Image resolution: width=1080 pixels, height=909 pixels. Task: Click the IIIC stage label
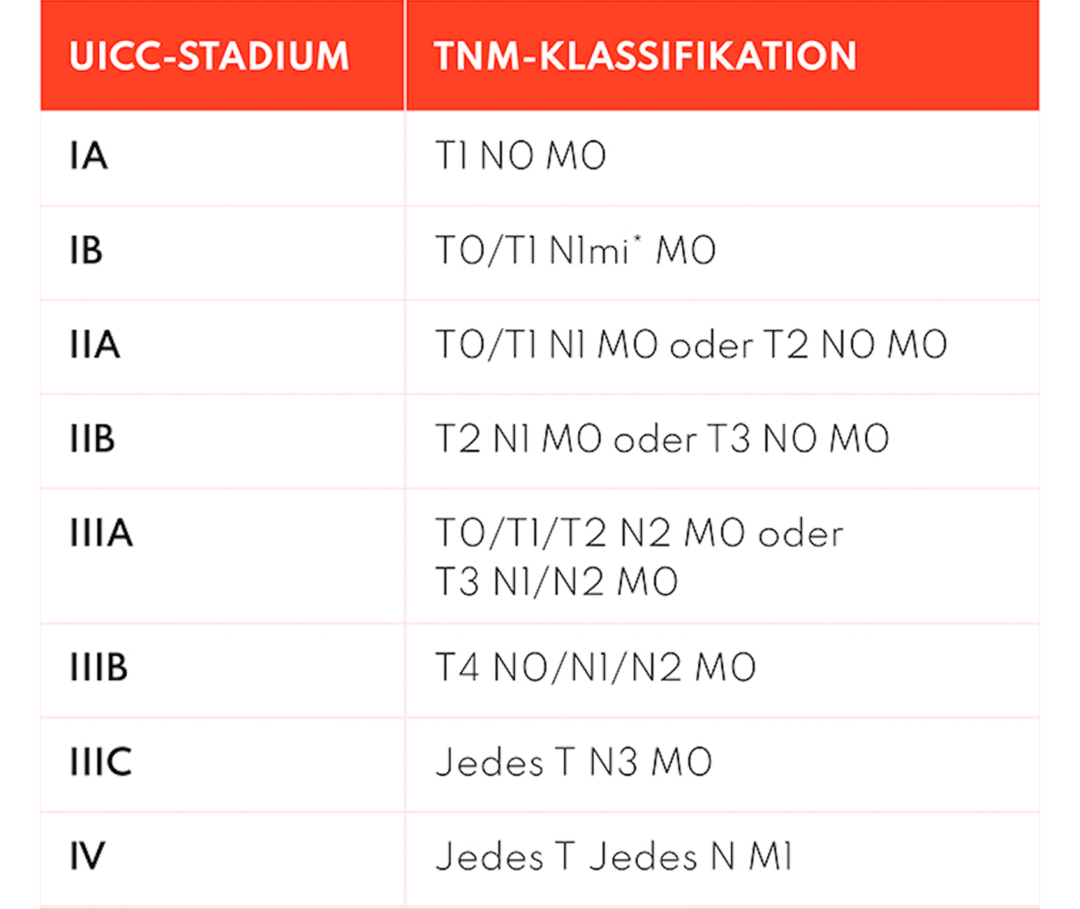[101, 762]
